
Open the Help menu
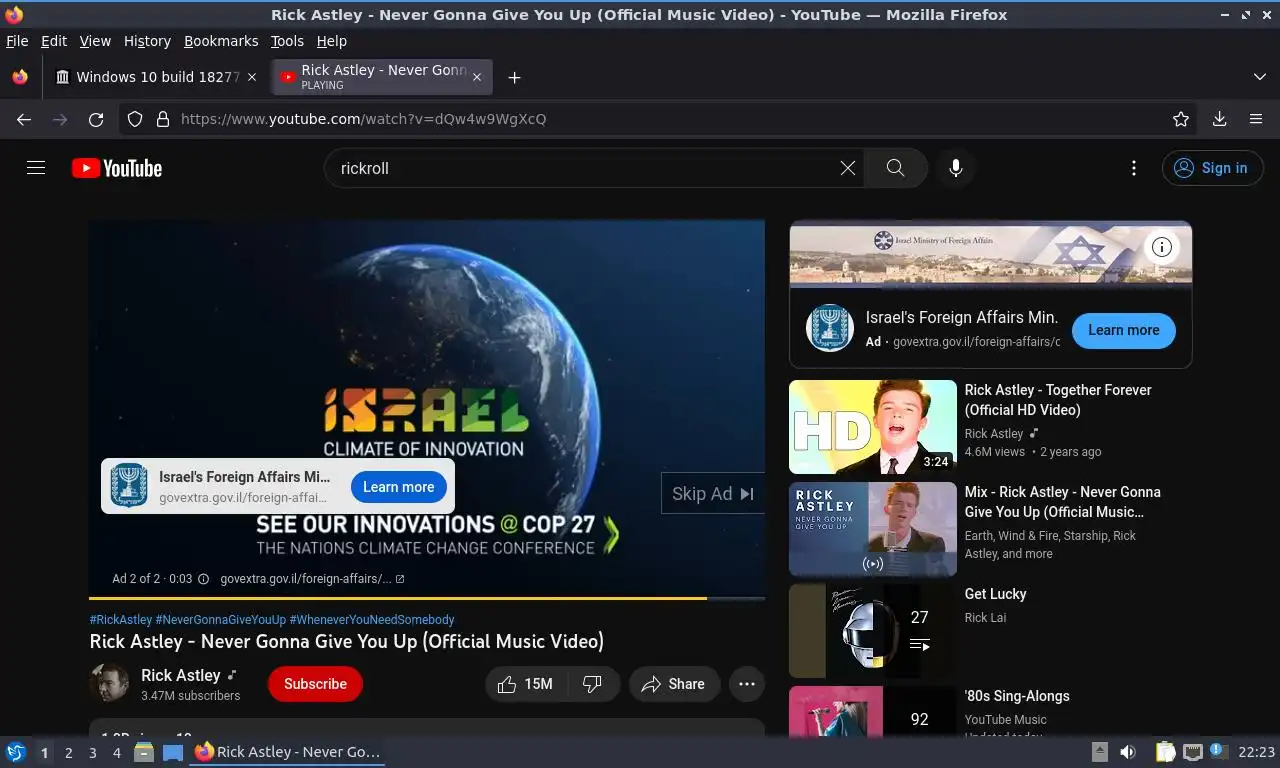click(331, 41)
